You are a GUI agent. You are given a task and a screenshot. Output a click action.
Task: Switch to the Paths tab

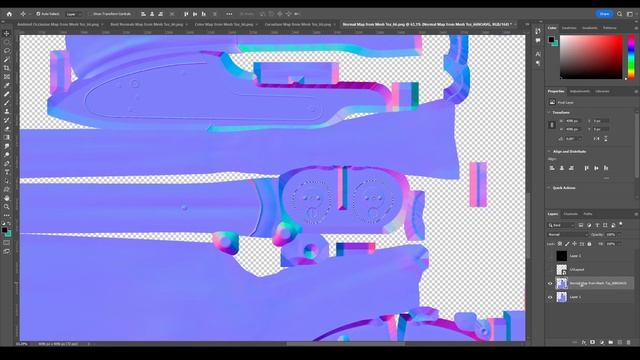pyautogui.click(x=588, y=214)
